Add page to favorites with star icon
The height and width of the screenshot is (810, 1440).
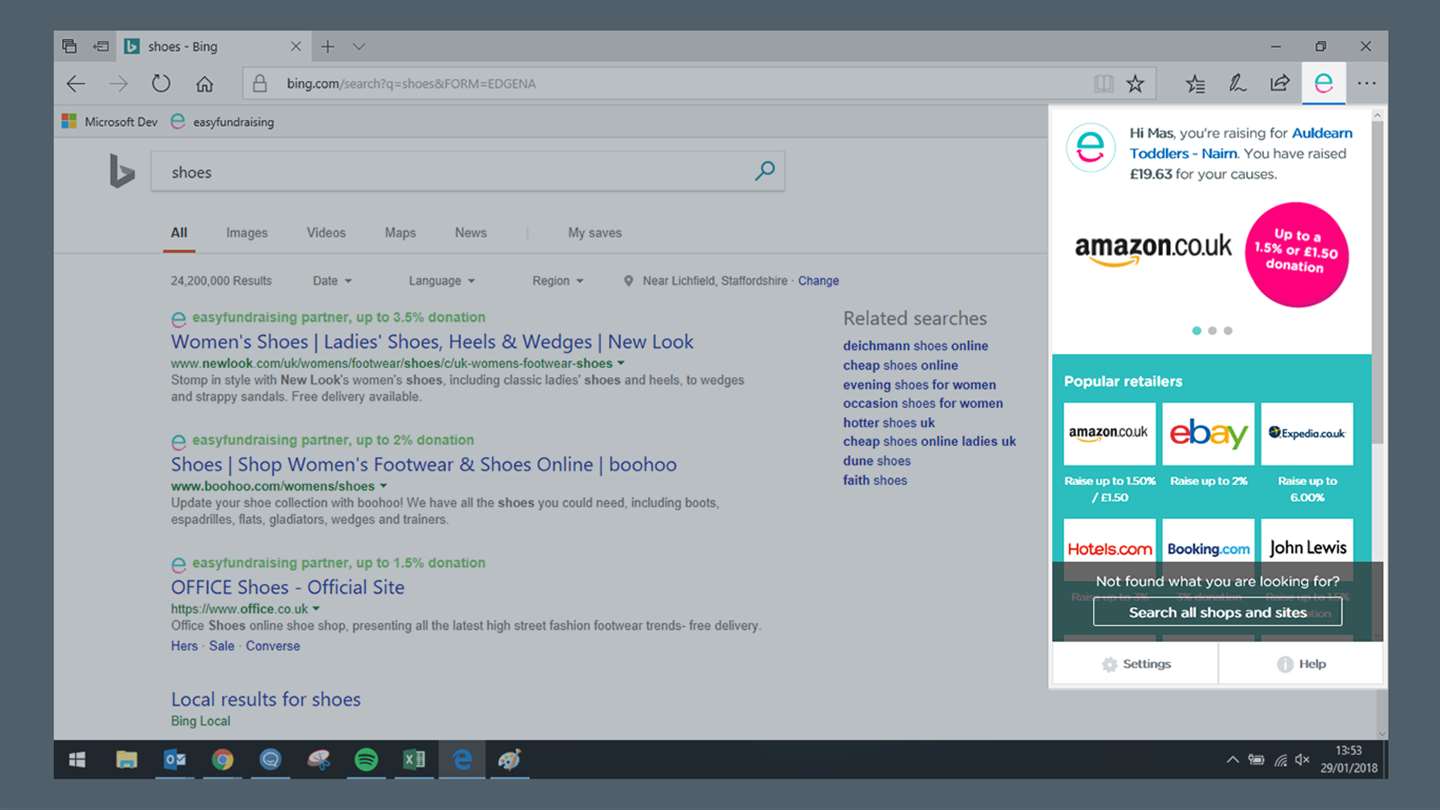coord(1135,84)
